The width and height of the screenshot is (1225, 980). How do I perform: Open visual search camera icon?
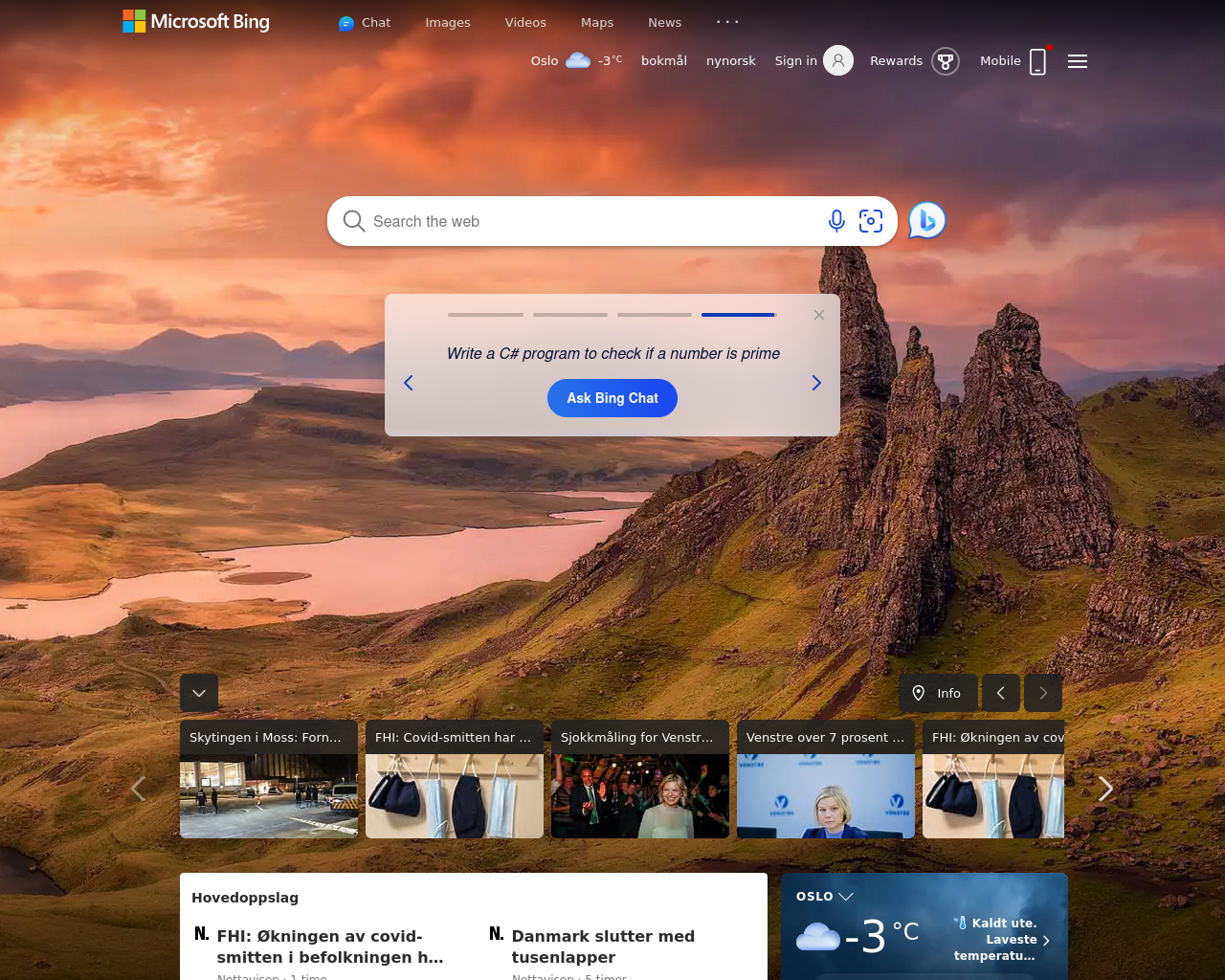point(871,221)
